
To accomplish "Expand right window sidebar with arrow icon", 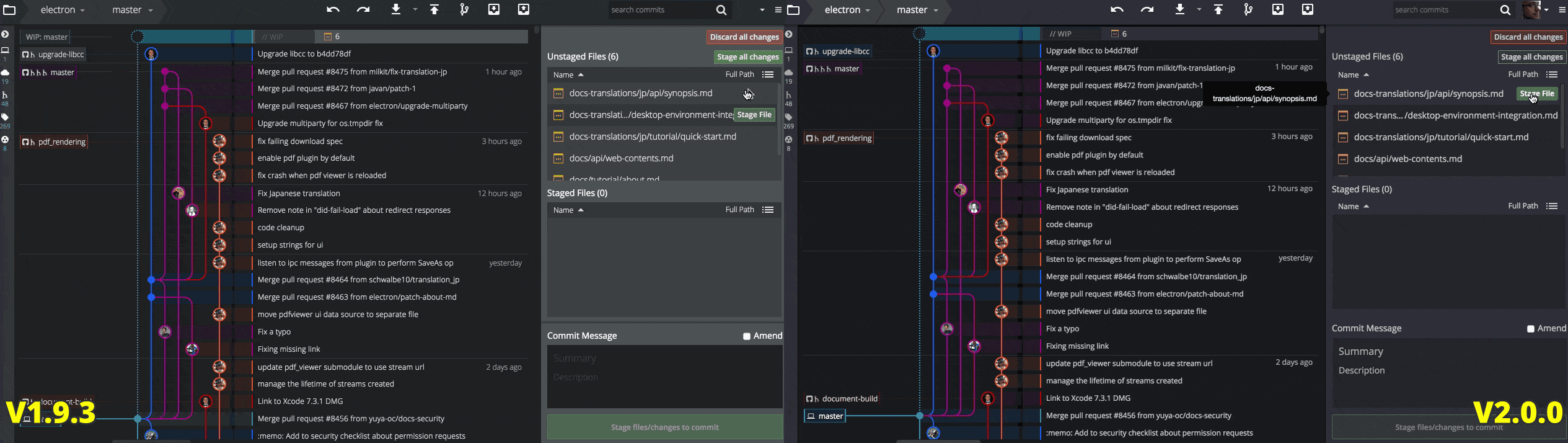I will point(789,34).
